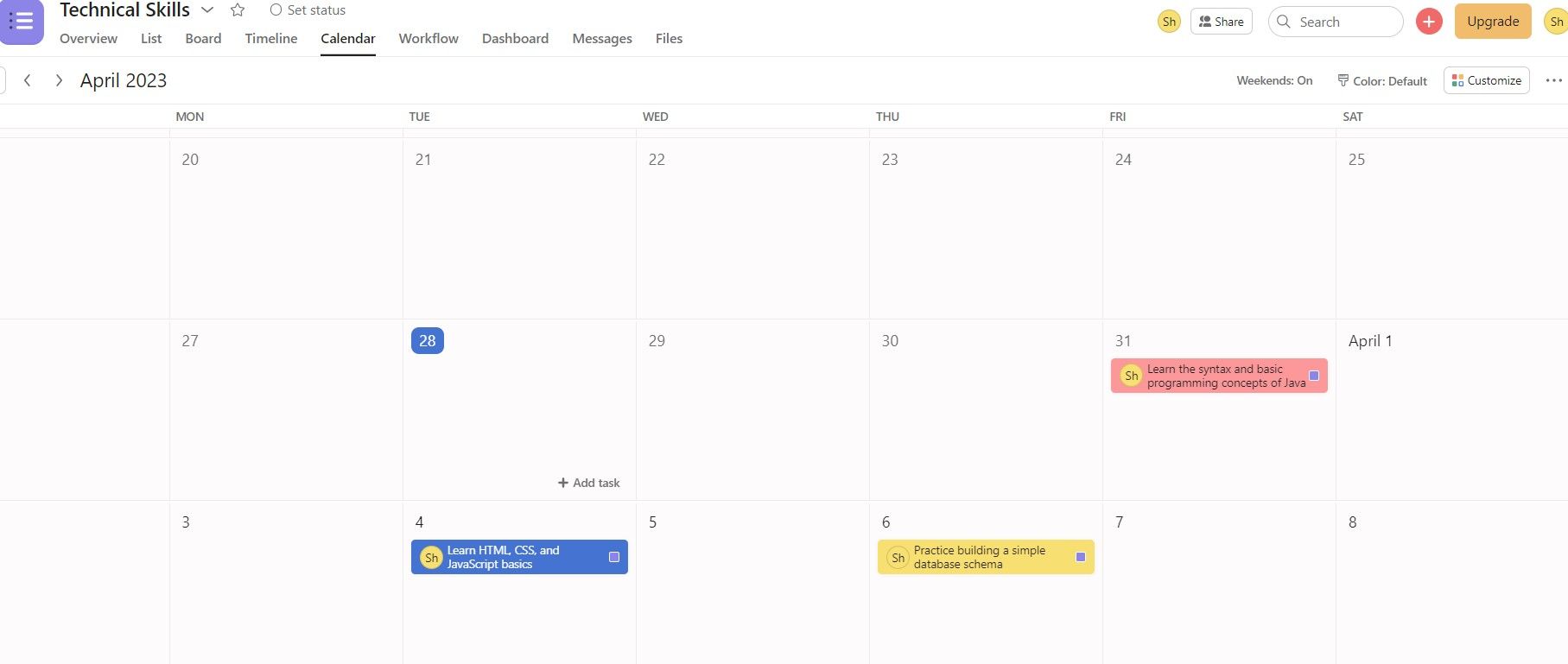Select the day cell numbered 7
Screen dimensions: 1568x664
click(x=1219, y=583)
